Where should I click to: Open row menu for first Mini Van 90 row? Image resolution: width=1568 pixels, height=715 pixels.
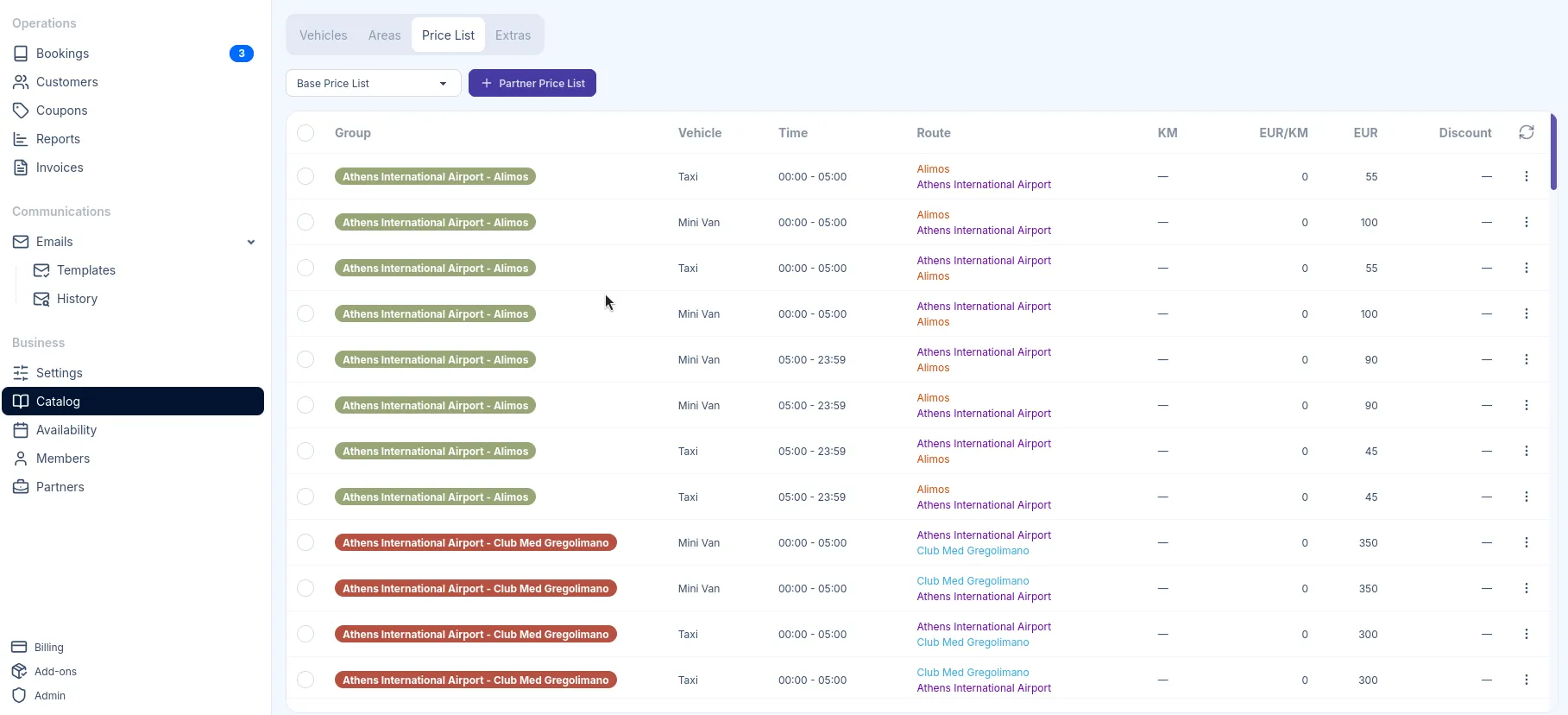(1527, 359)
